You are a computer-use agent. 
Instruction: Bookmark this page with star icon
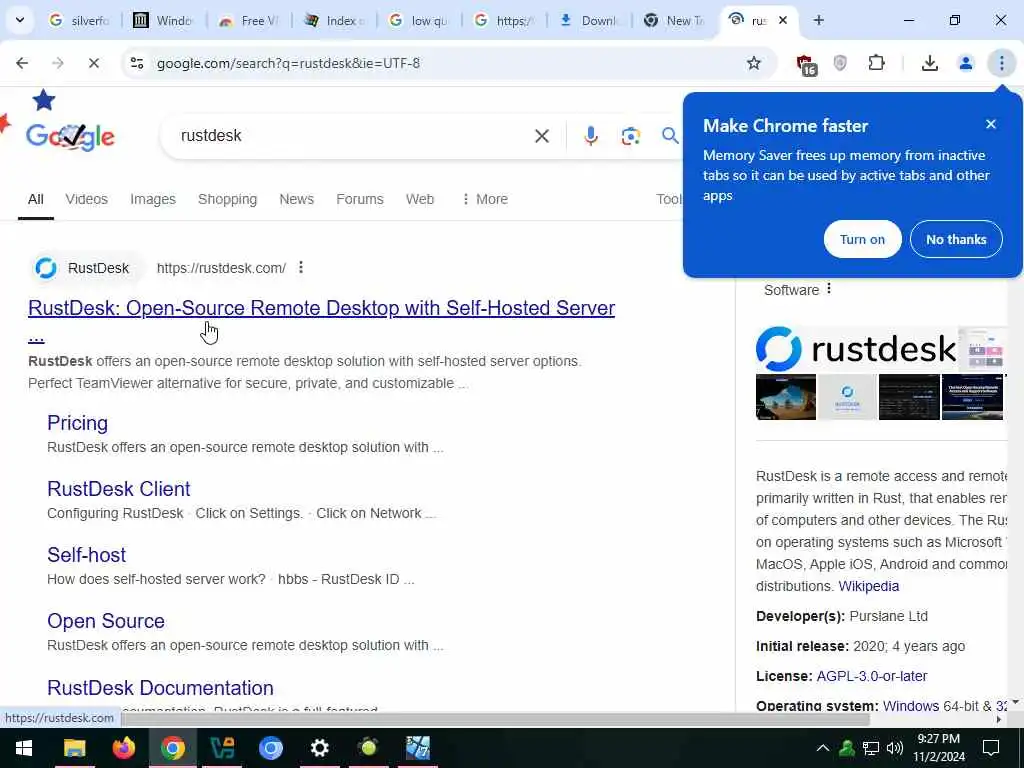tap(754, 63)
